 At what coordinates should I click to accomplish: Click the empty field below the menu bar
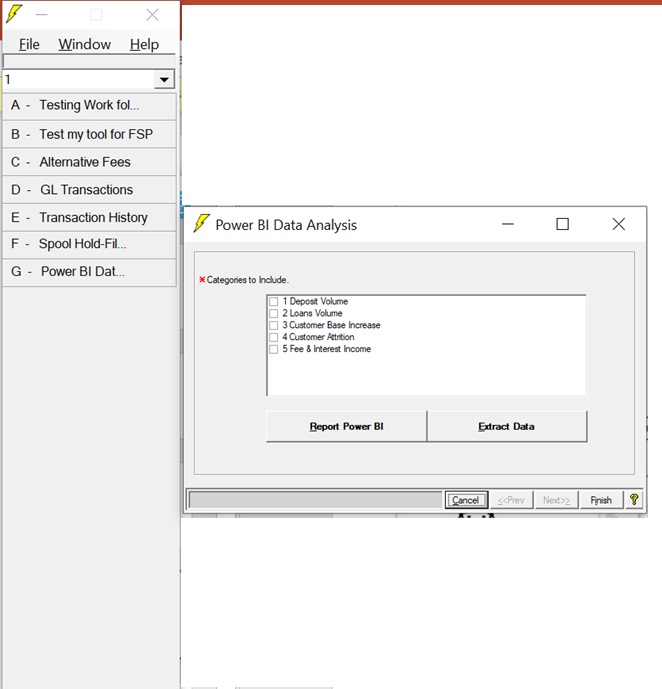click(x=89, y=61)
